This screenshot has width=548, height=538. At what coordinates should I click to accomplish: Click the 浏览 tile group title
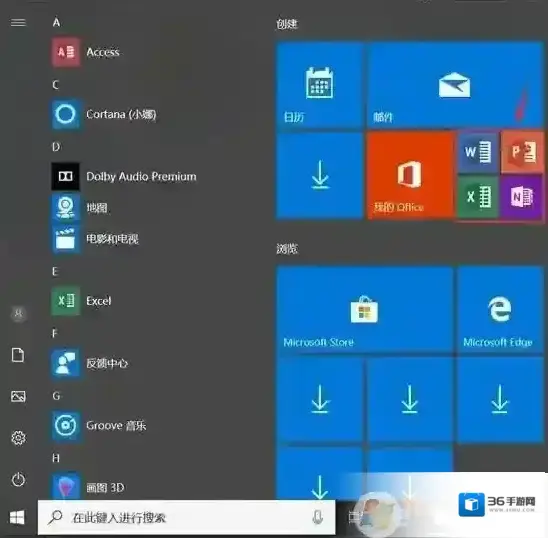[287, 249]
